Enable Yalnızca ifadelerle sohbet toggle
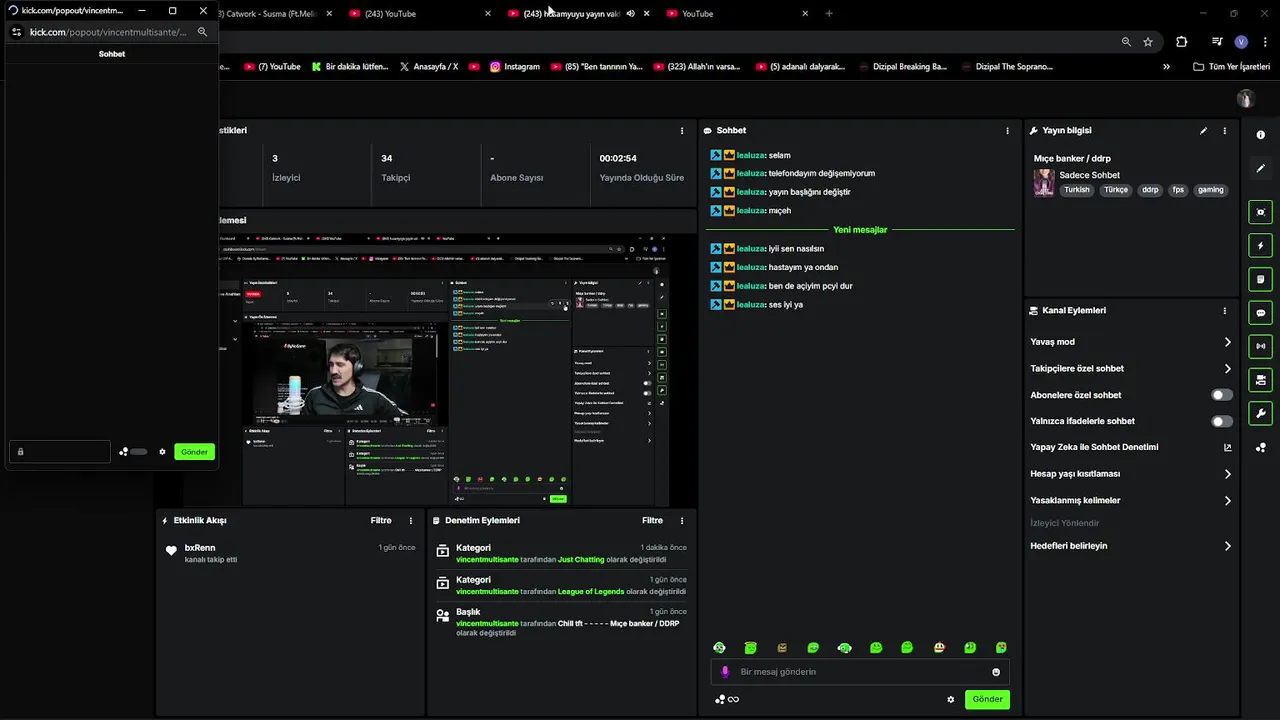The height and width of the screenshot is (720, 1280). click(x=1222, y=421)
